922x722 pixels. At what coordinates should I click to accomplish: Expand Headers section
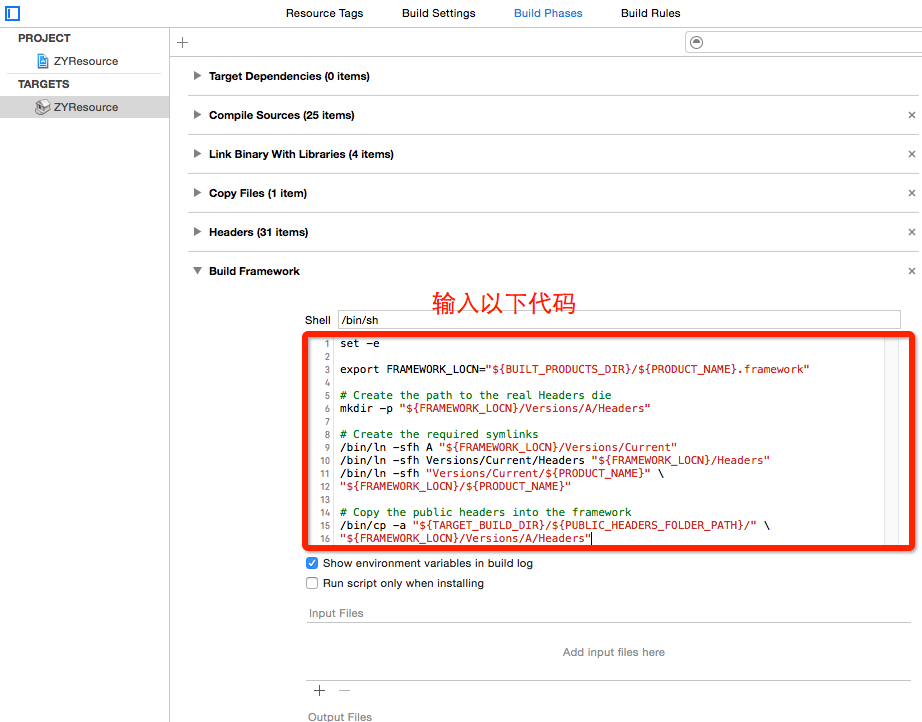(x=197, y=232)
